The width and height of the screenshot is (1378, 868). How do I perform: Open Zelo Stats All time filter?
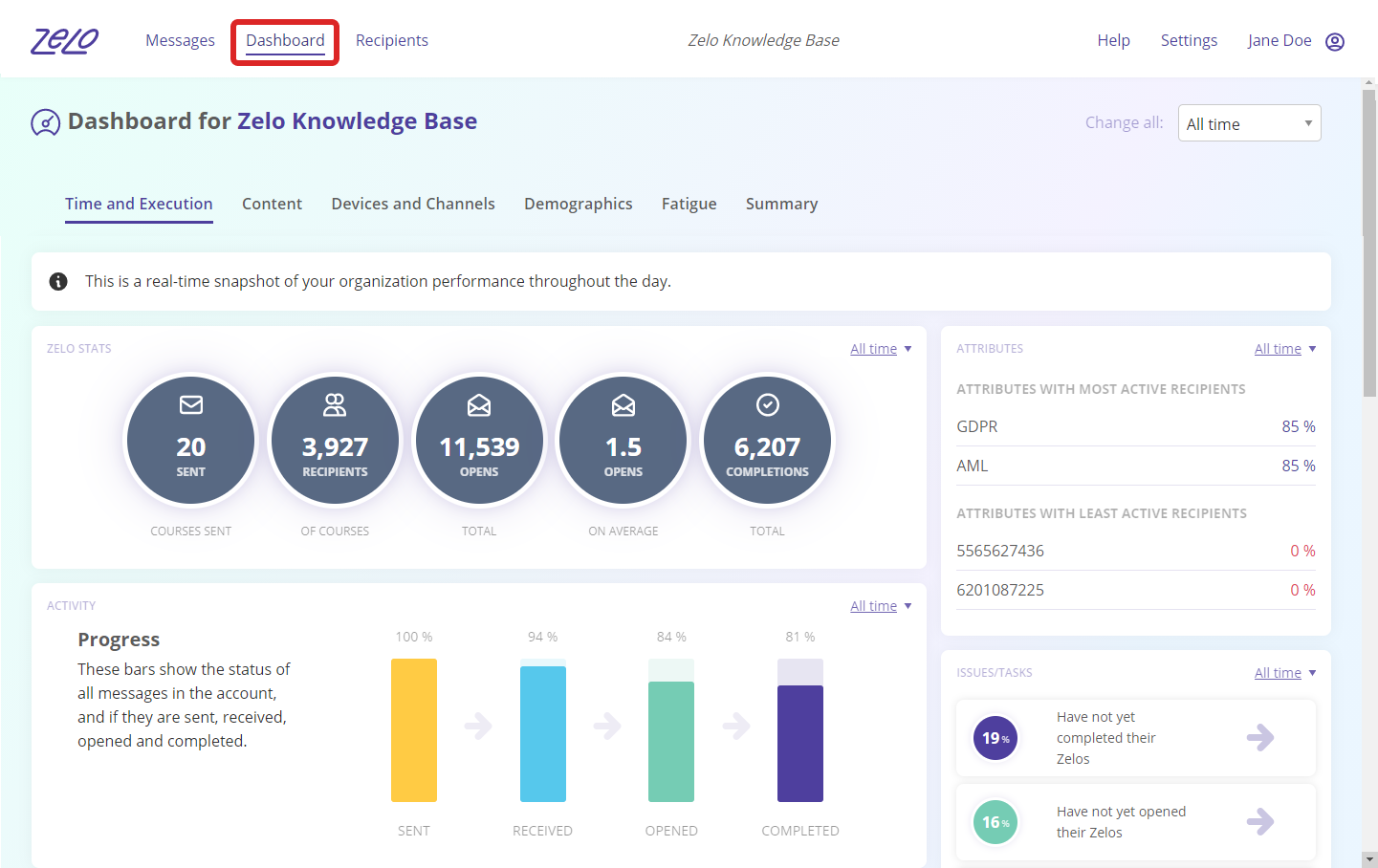881,349
